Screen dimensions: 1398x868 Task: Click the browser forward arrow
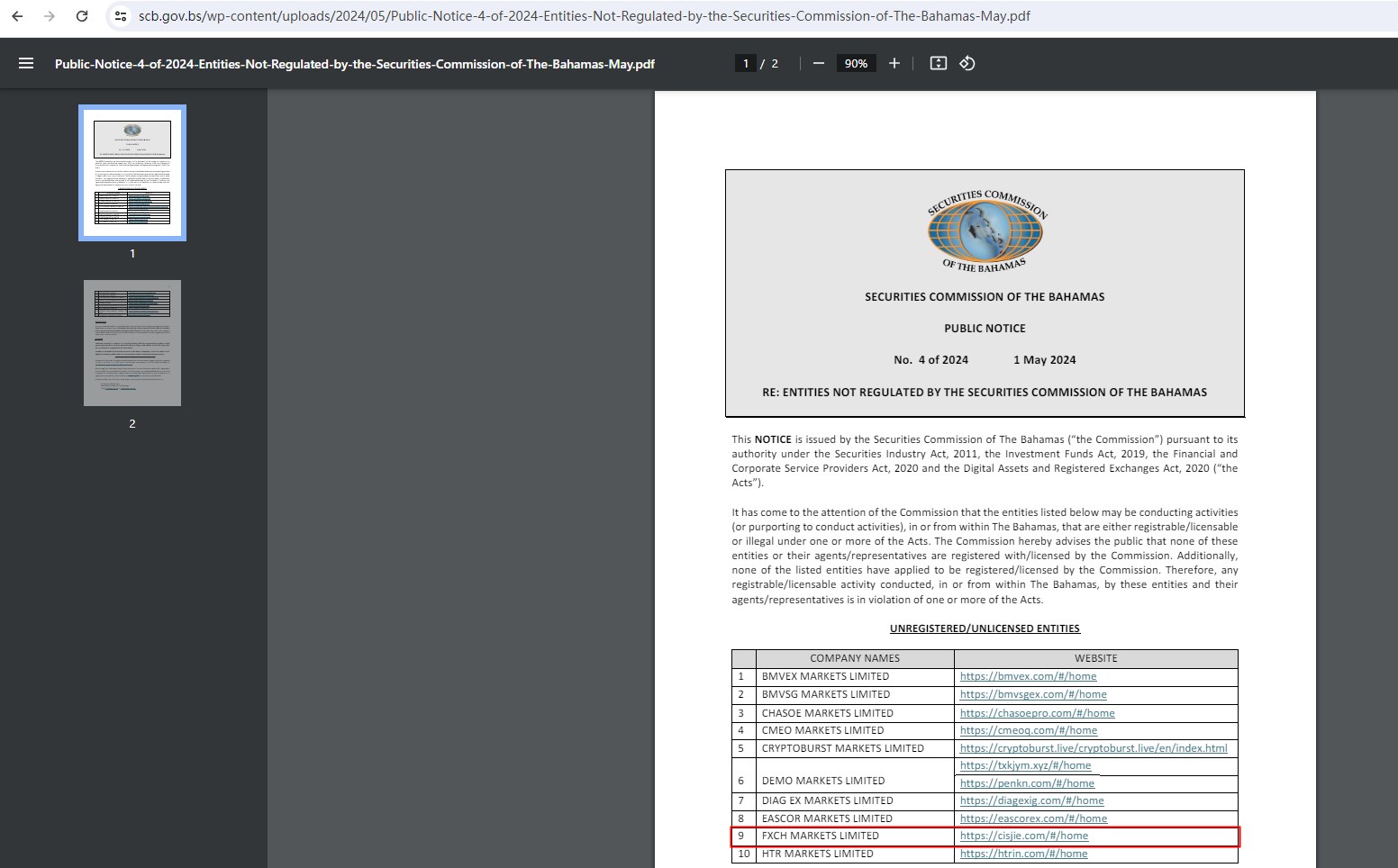(50, 16)
